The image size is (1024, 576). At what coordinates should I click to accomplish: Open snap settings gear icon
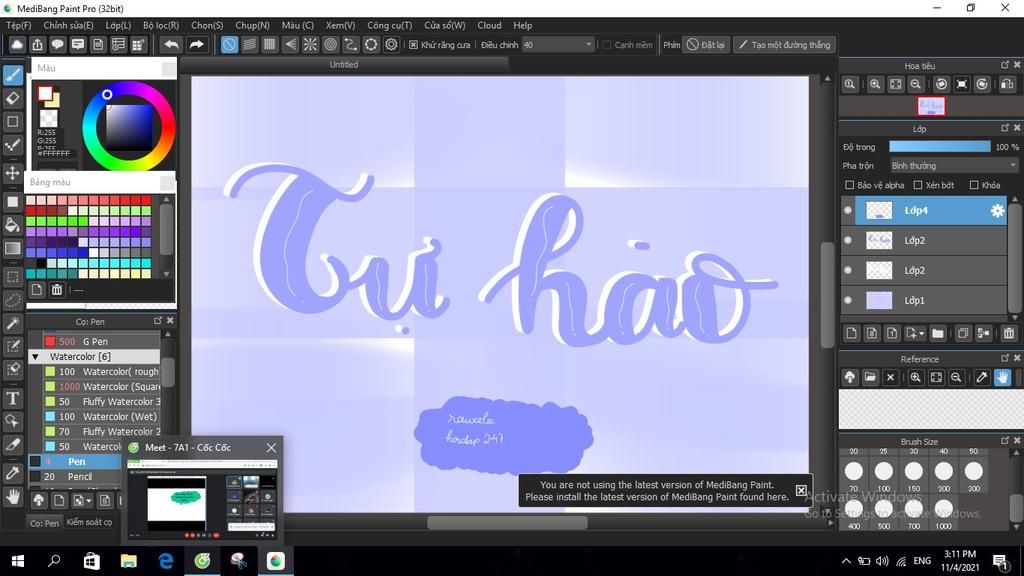pyautogui.click(x=391, y=44)
